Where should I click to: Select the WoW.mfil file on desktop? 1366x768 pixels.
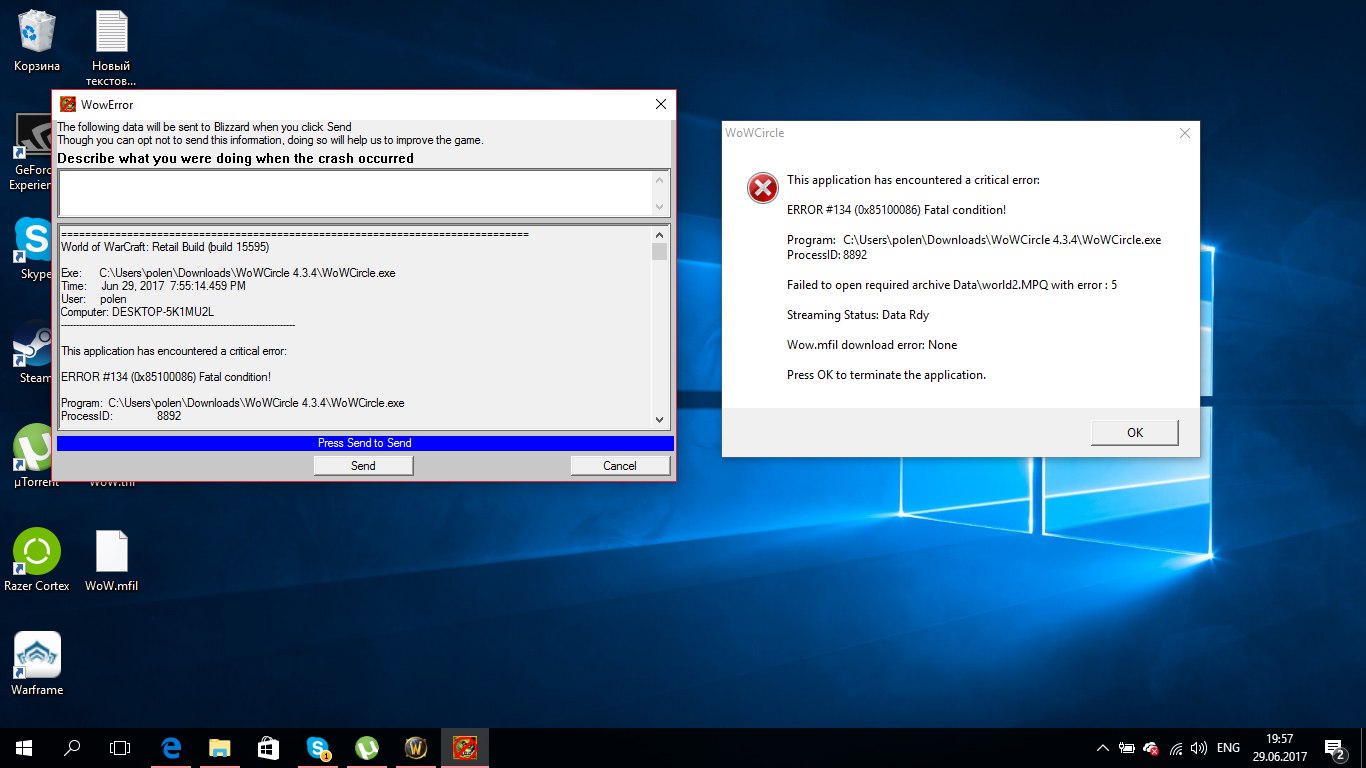(111, 558)
